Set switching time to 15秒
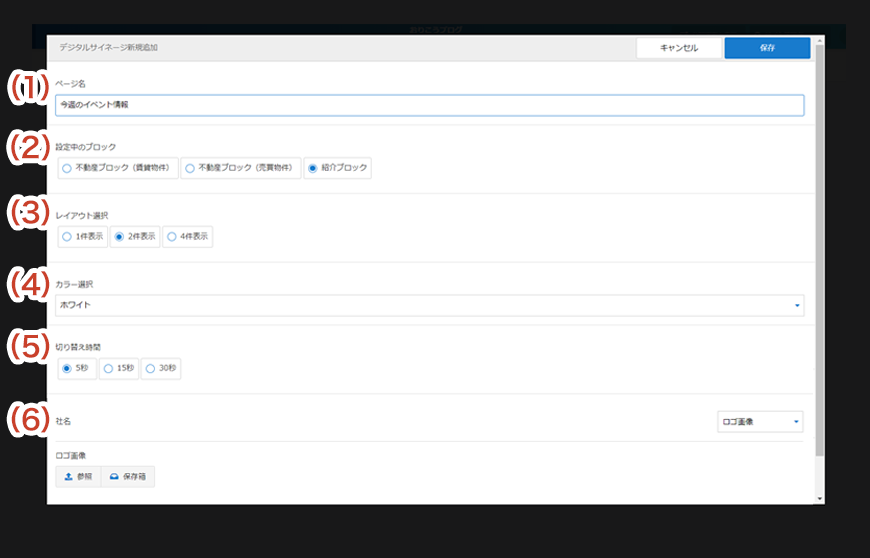870x558 pixels. 108,368
